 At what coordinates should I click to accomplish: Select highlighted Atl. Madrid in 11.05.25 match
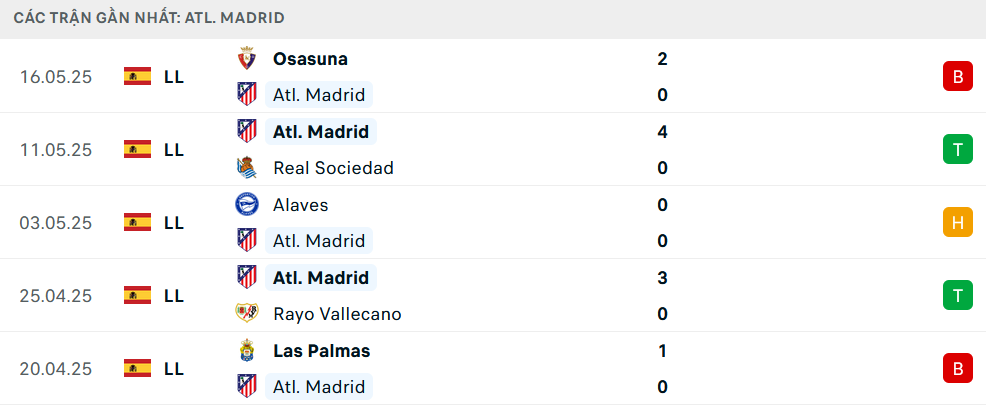(321, 131)
